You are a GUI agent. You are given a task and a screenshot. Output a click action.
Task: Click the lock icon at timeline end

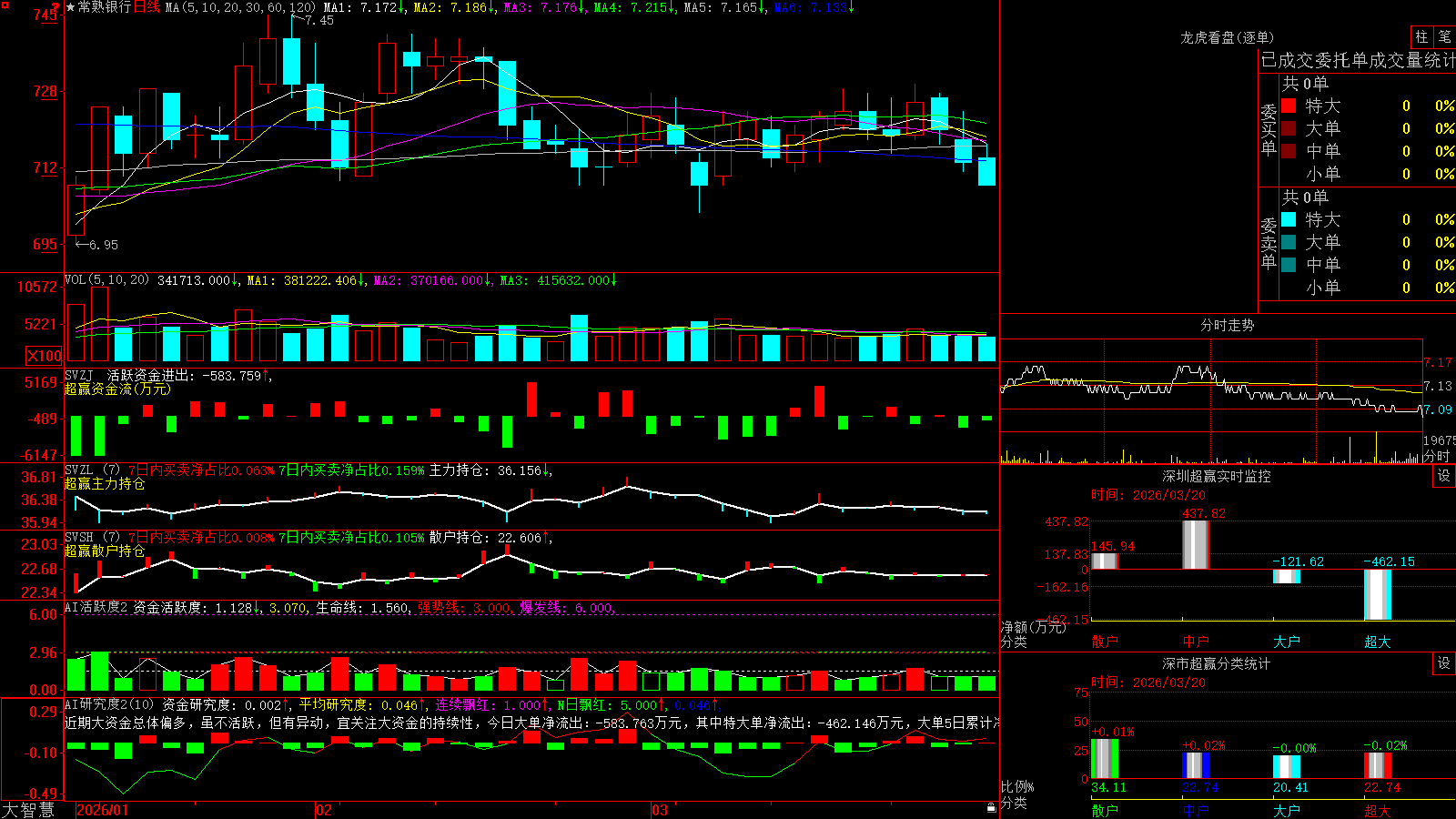(991, 808)
